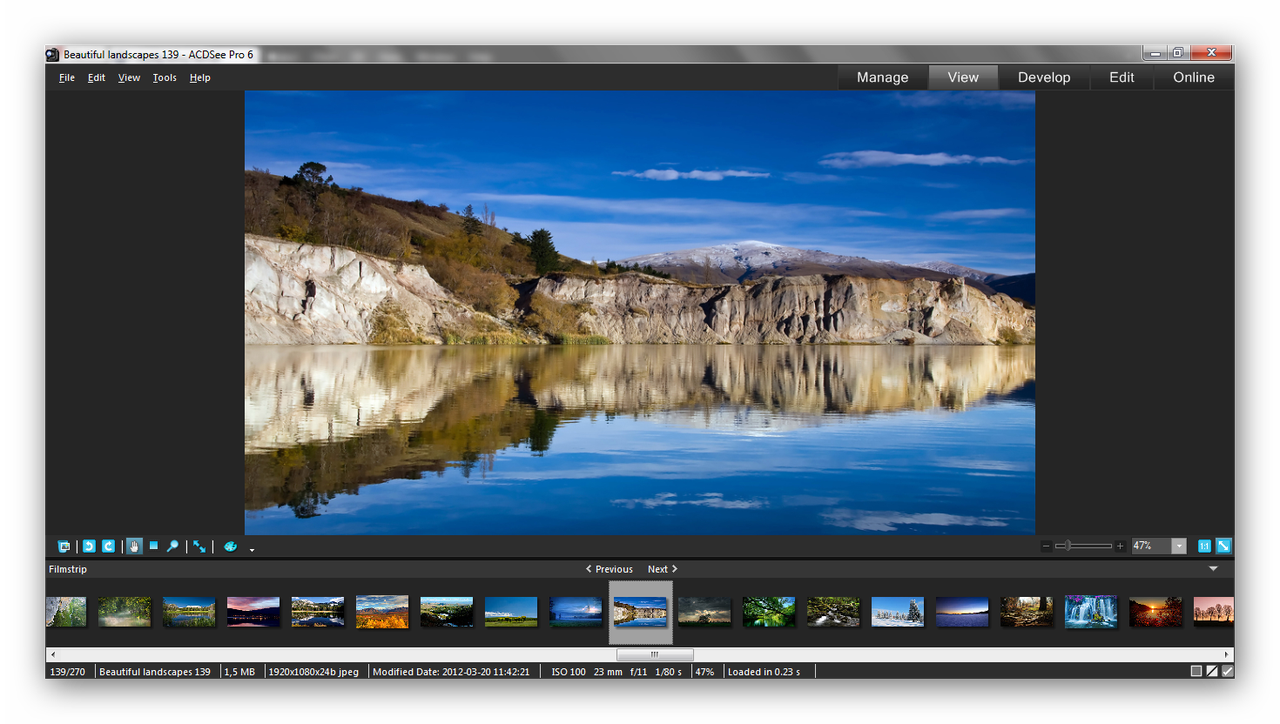This screenshot has width=1280, height=724.
Task: Click the Filmstrip panel title
Action: [x=68, y=569]
